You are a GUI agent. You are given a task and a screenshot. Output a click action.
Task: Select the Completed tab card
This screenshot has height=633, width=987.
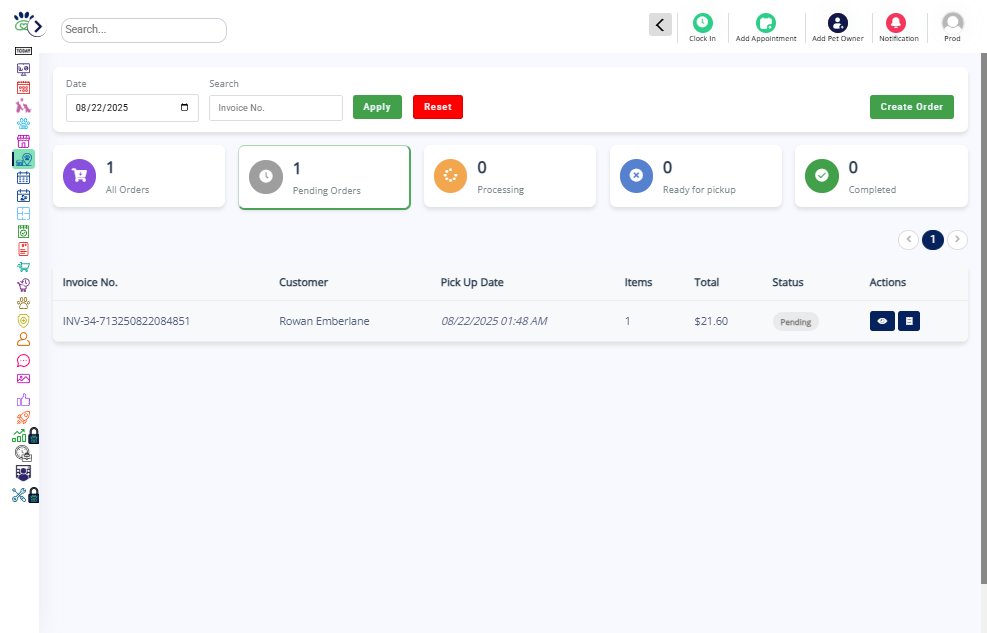[881, 176]
